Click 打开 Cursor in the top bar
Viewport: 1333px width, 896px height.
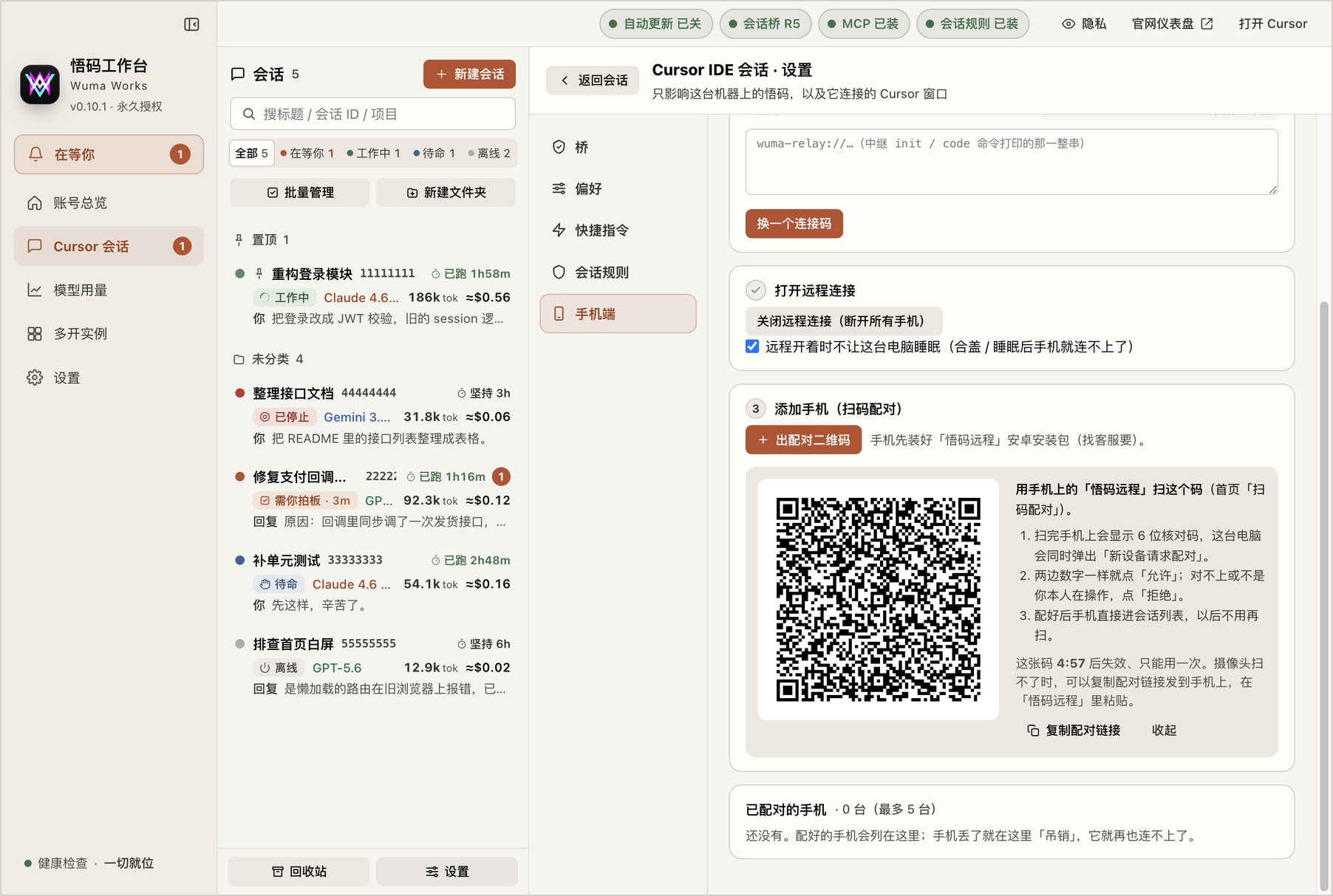(x=1273, y=24)
